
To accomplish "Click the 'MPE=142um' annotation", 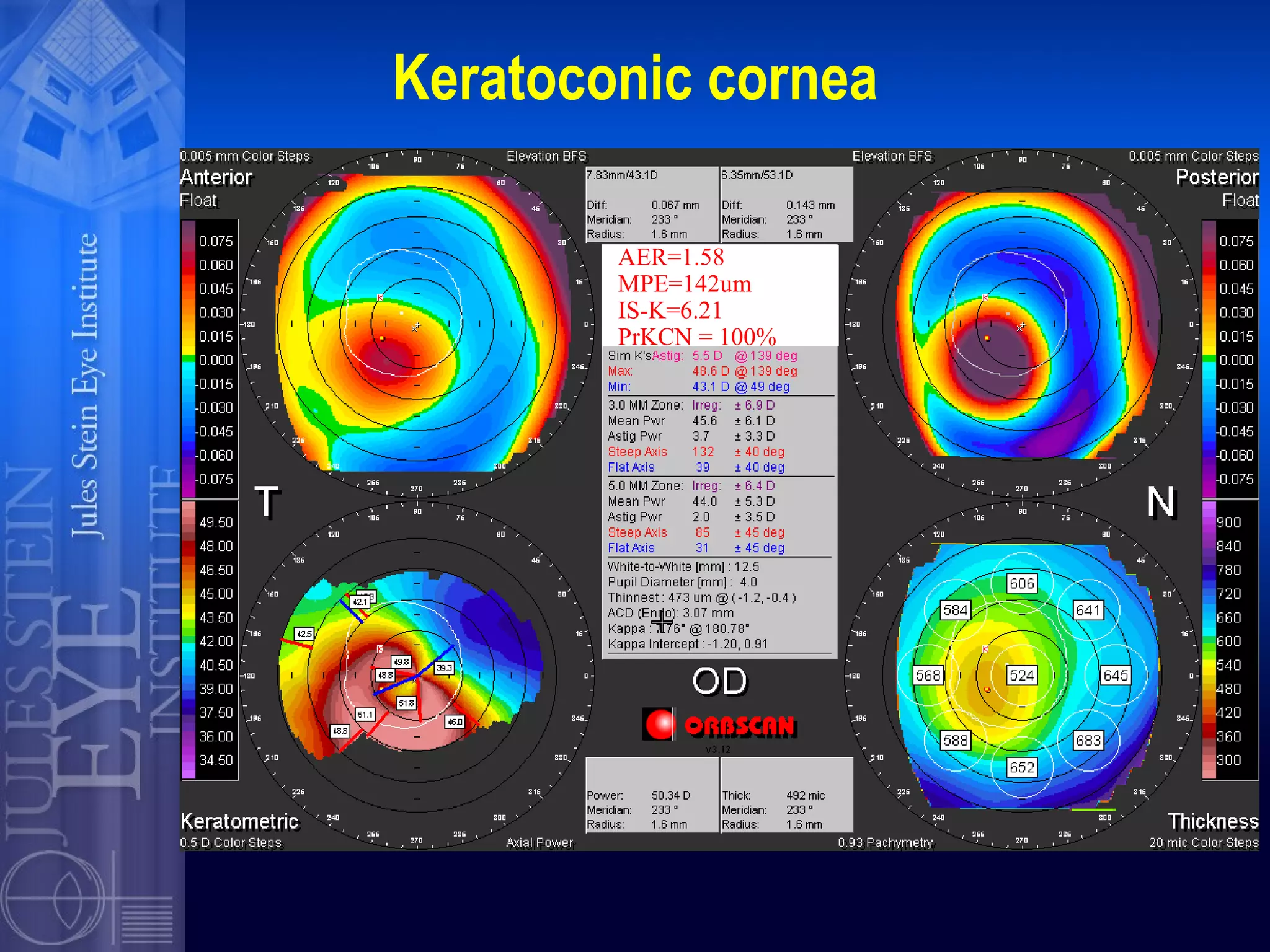I will (x=685, y=284).
